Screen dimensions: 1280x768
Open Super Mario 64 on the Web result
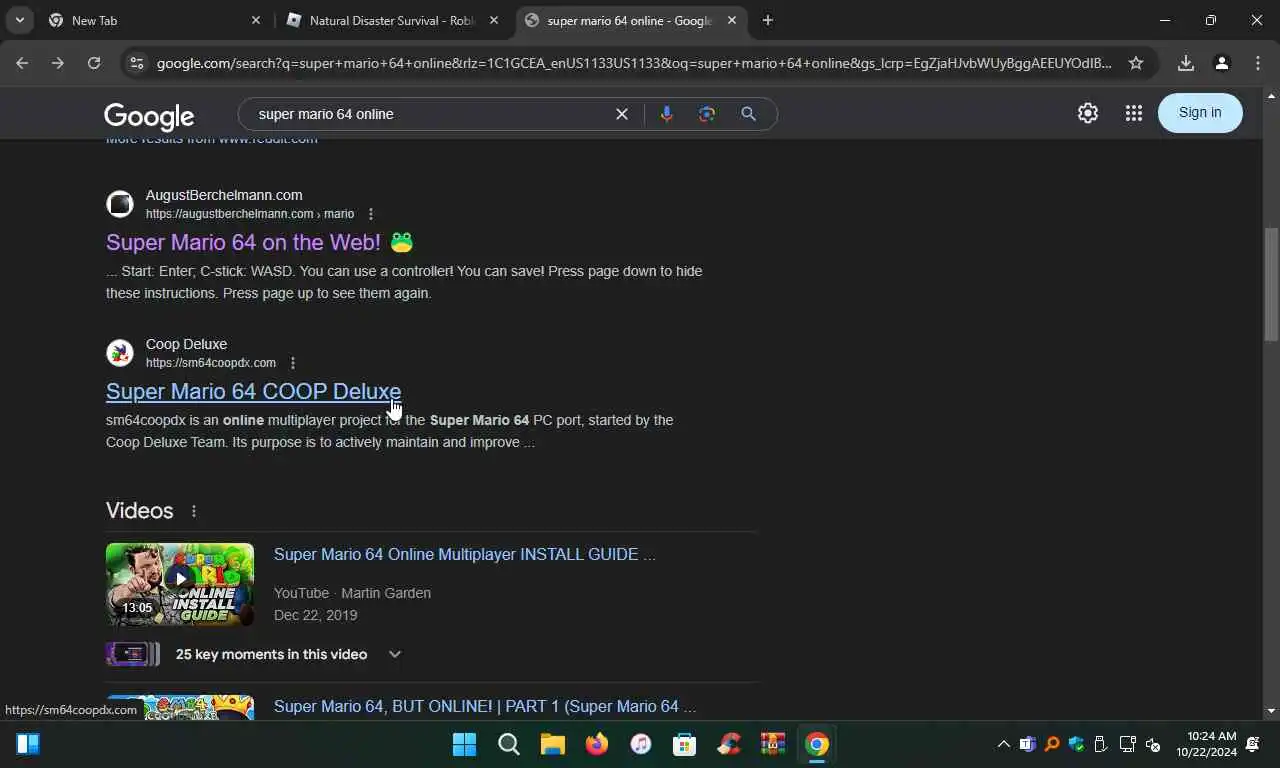pyautogui.click(x=243, y=242)
